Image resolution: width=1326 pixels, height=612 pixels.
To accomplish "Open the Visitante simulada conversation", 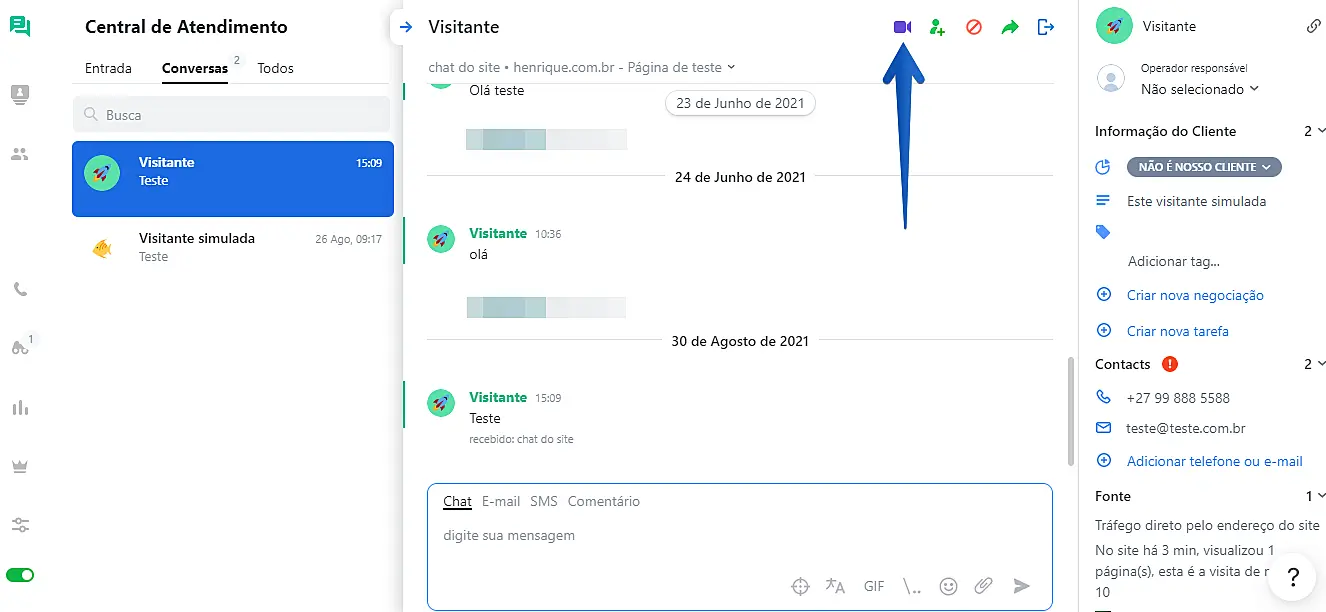I will (232, 247).
